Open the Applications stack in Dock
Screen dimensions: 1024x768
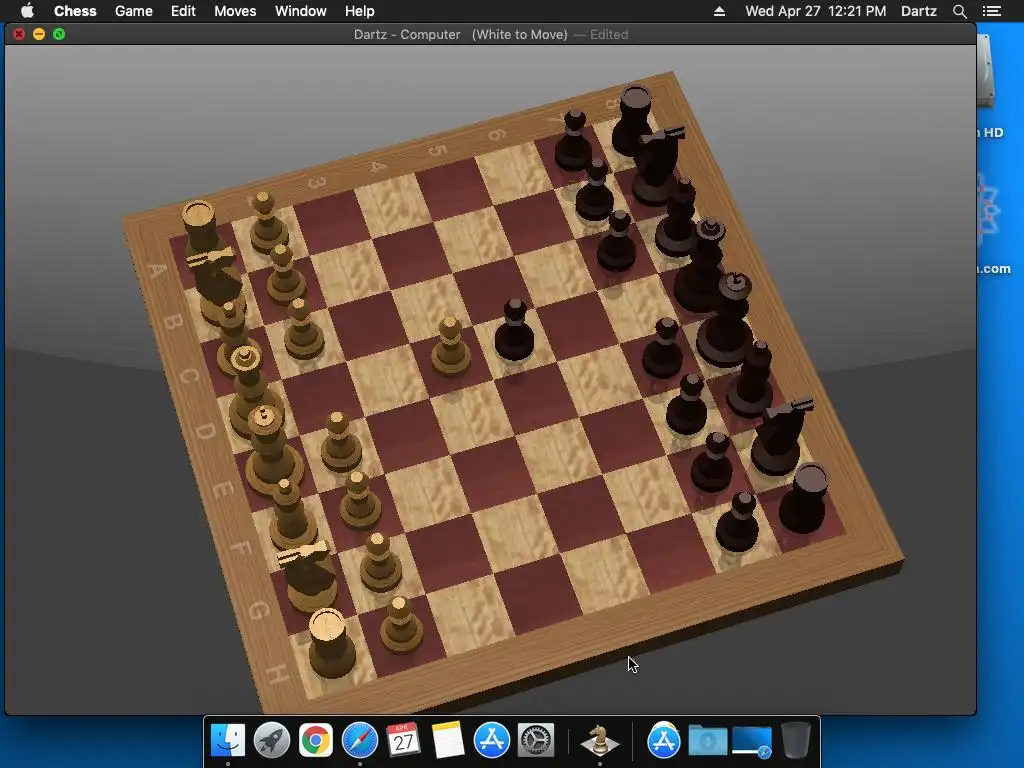(664, 741)
